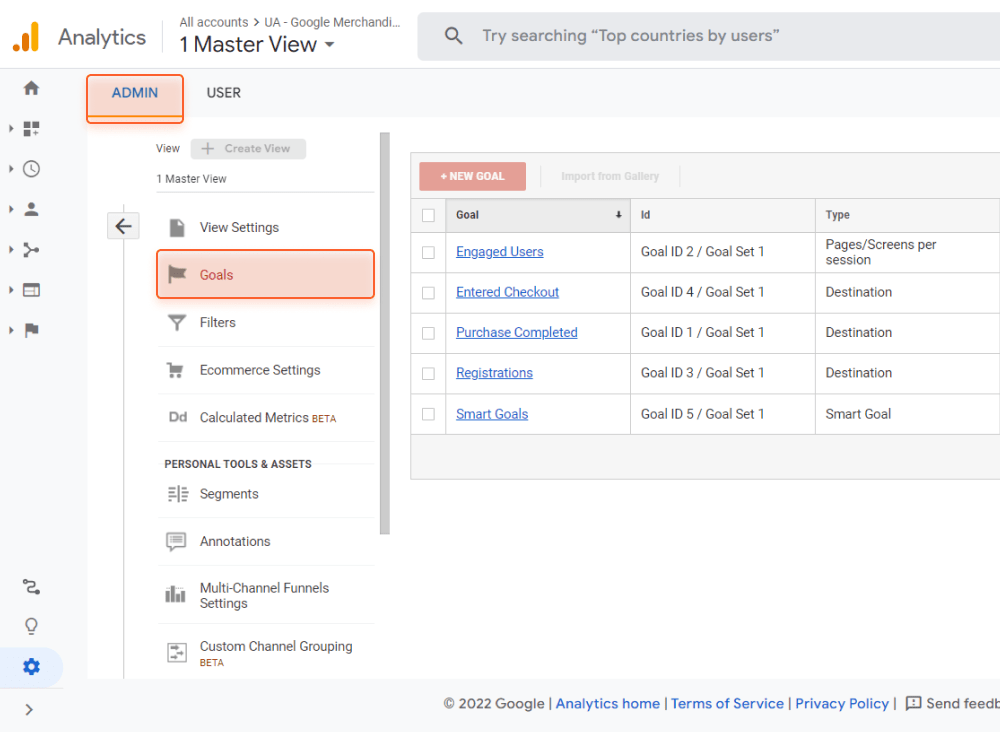Open the Home icon in left sidebar
The image size is (1000, 732).
31,88
